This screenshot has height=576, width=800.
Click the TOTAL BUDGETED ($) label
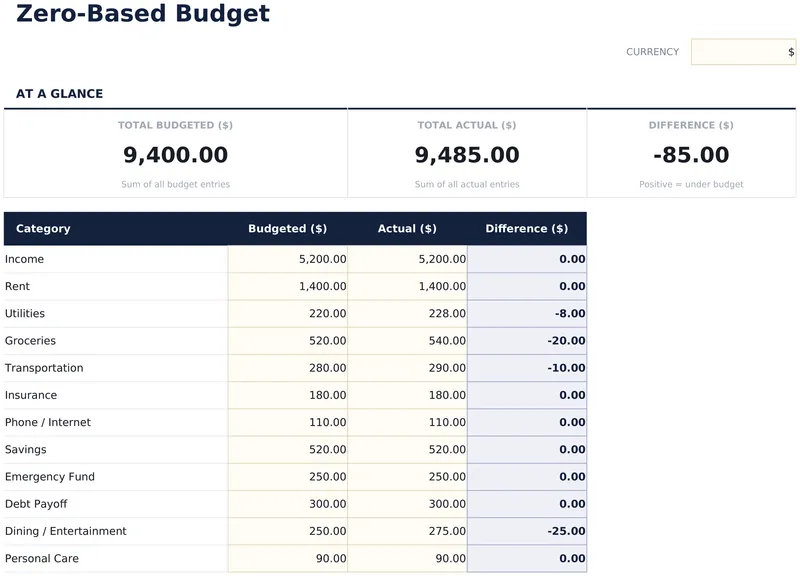pyautogui.click(x=176, y=126)
